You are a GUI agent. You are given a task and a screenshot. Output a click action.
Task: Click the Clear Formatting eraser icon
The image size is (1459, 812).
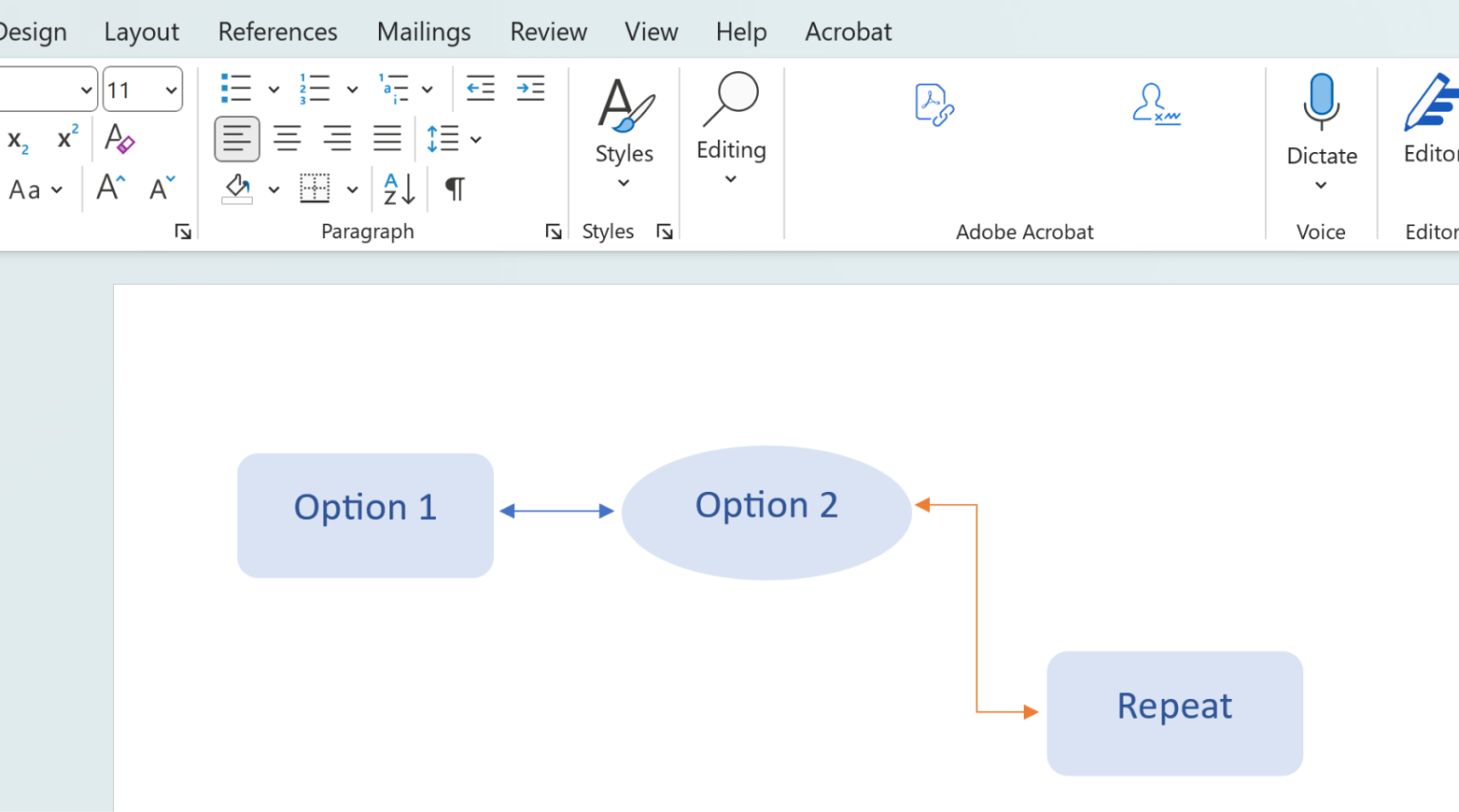pos(119,139)
